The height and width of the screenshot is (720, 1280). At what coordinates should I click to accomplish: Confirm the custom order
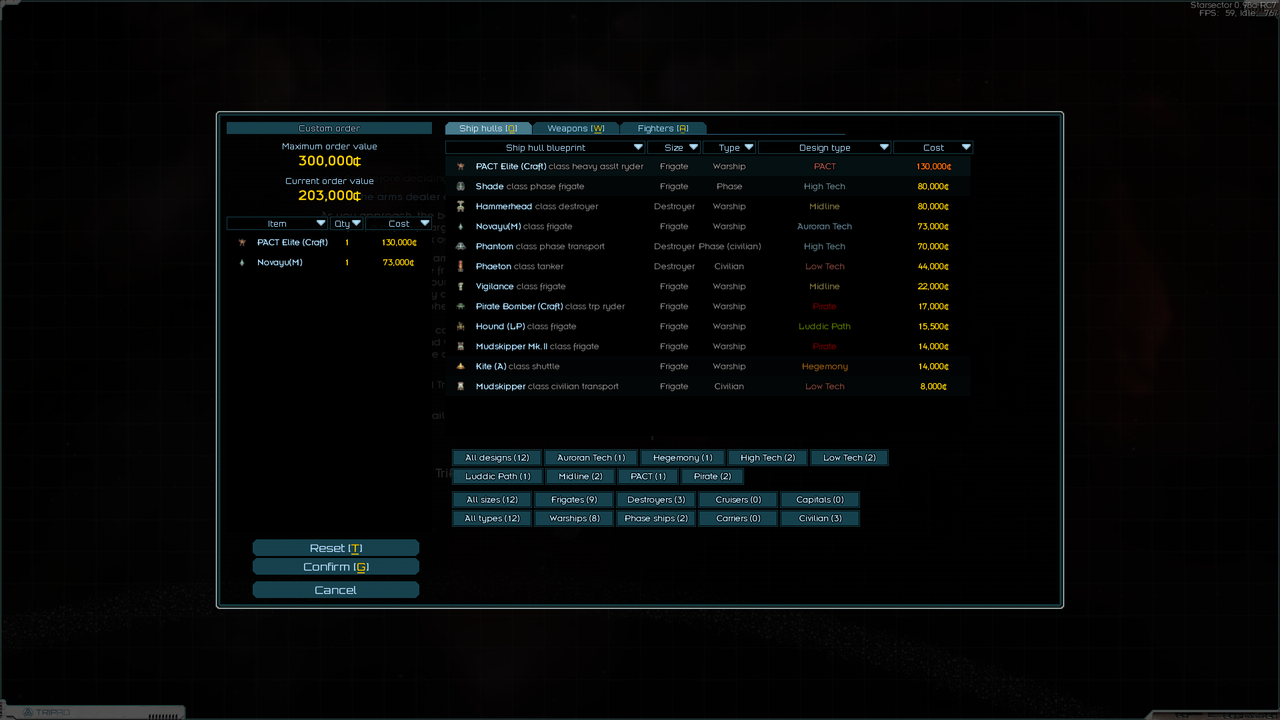coord(336,567)
